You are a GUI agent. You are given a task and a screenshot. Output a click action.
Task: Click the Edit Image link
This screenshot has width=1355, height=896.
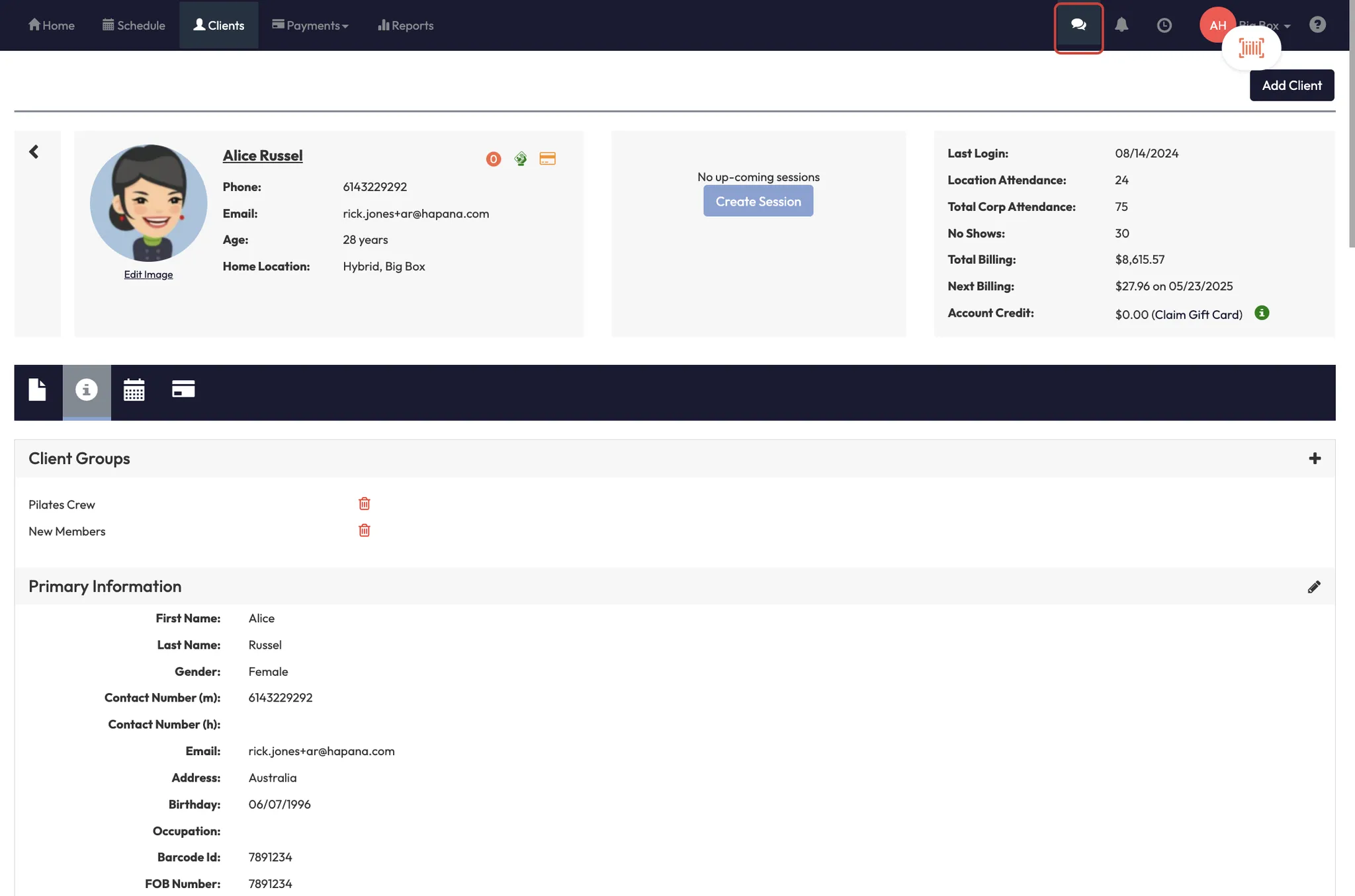[148, 274]
